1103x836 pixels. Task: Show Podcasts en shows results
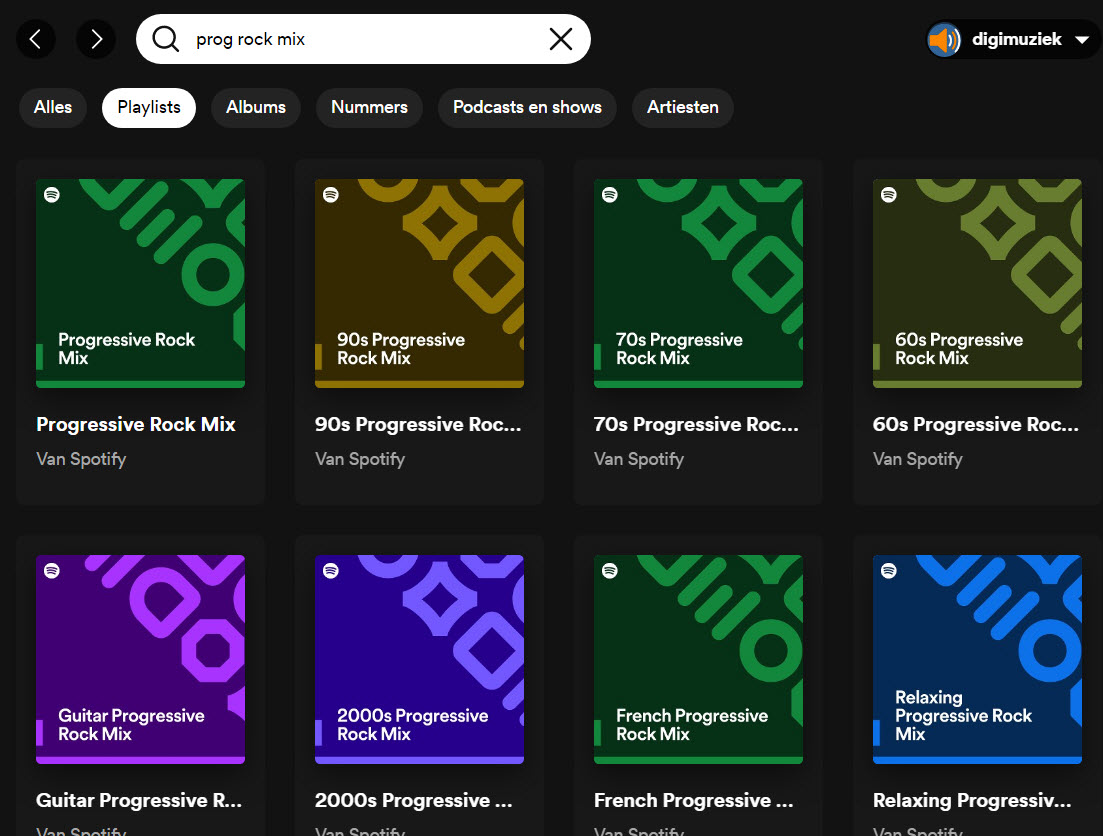coord(527,107)
